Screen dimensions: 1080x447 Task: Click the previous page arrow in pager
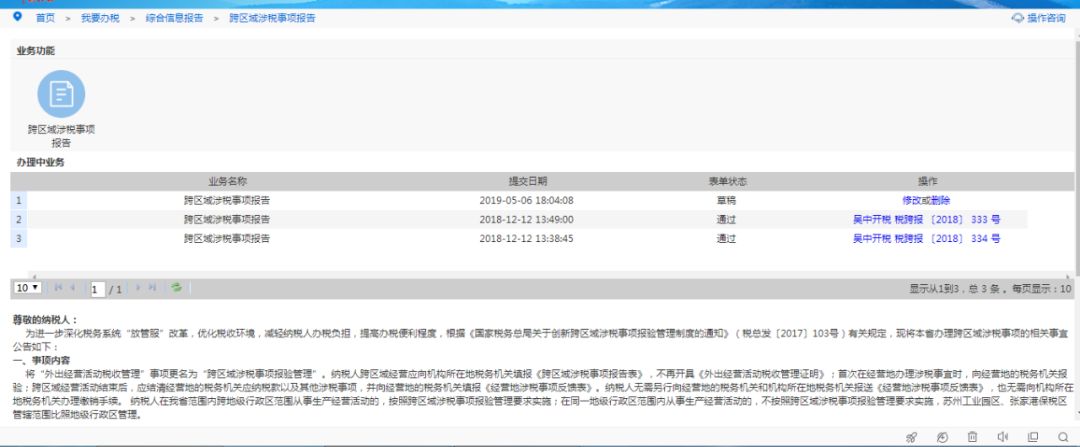[72, 288]
